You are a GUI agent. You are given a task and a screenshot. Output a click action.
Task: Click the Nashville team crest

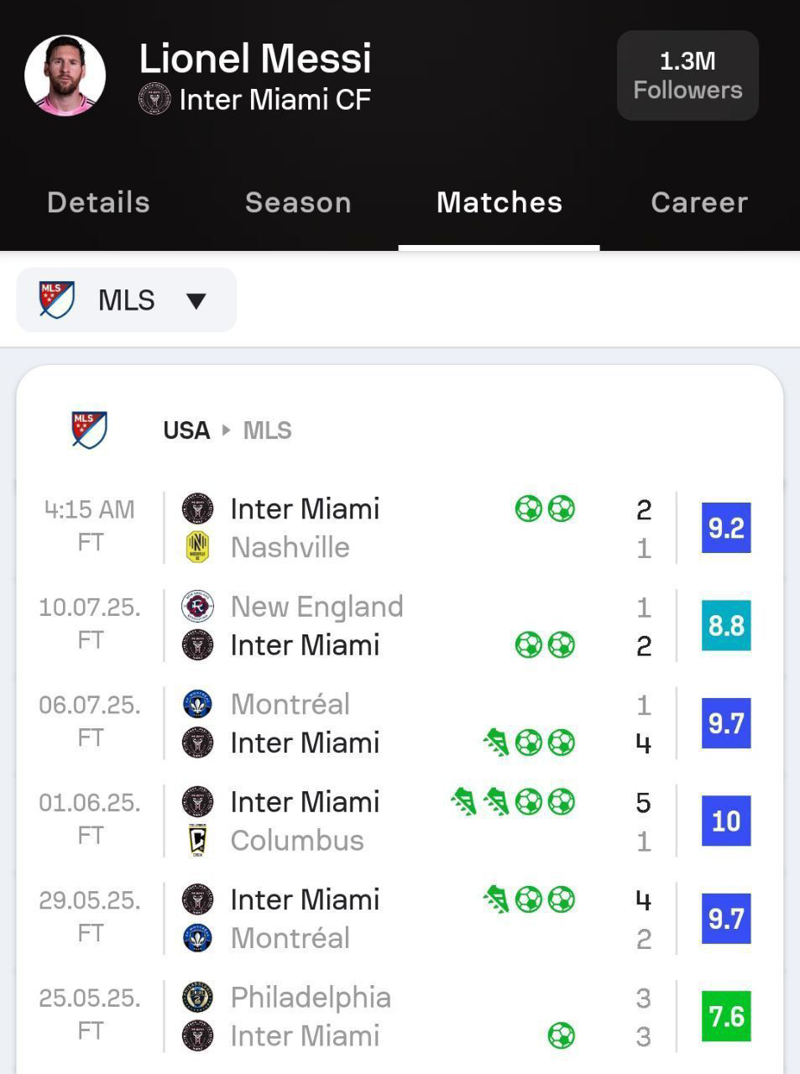(x=198, y=548)
